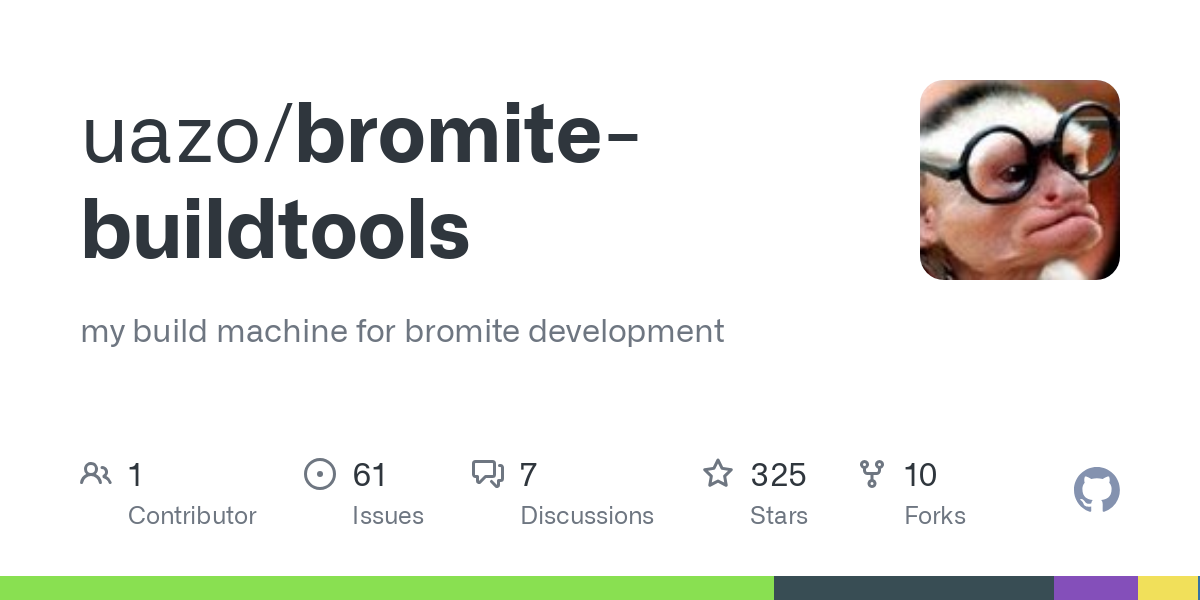Click the stars icon

[x=717, y=474]
